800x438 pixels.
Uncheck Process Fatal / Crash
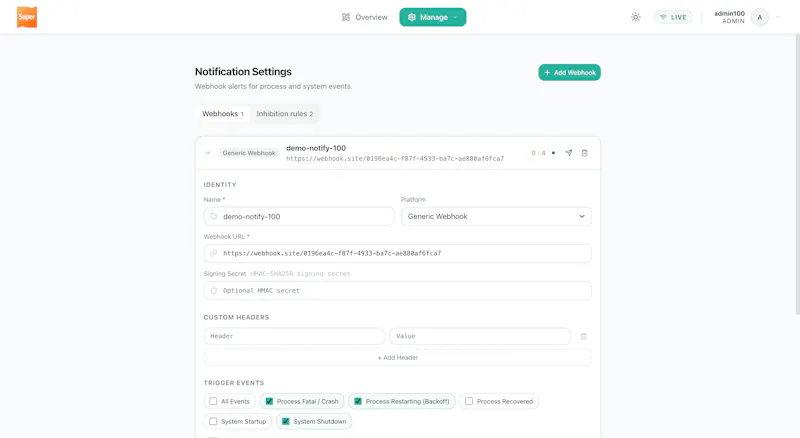[269, 401]
